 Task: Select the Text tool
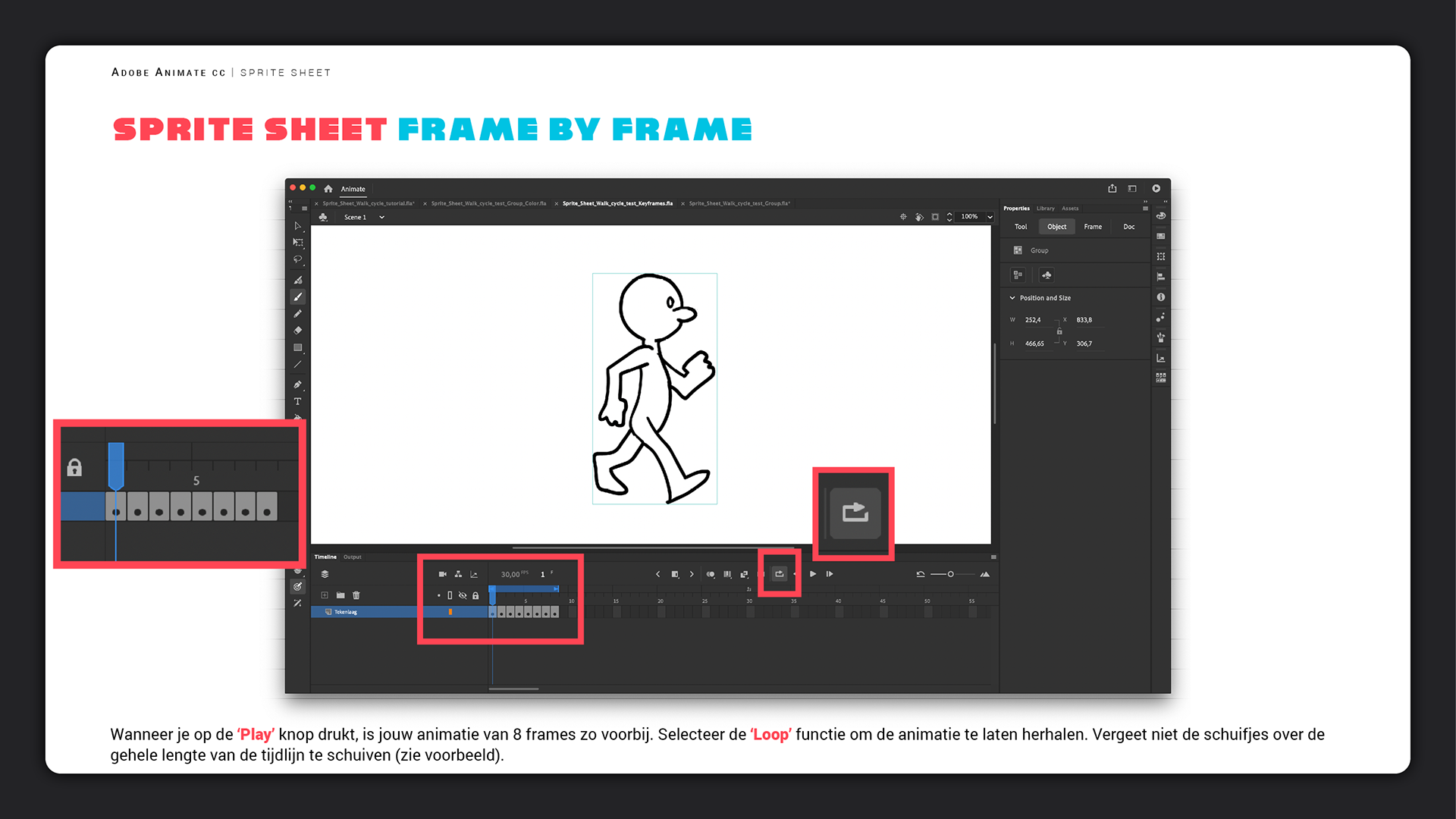coord(297,401)
